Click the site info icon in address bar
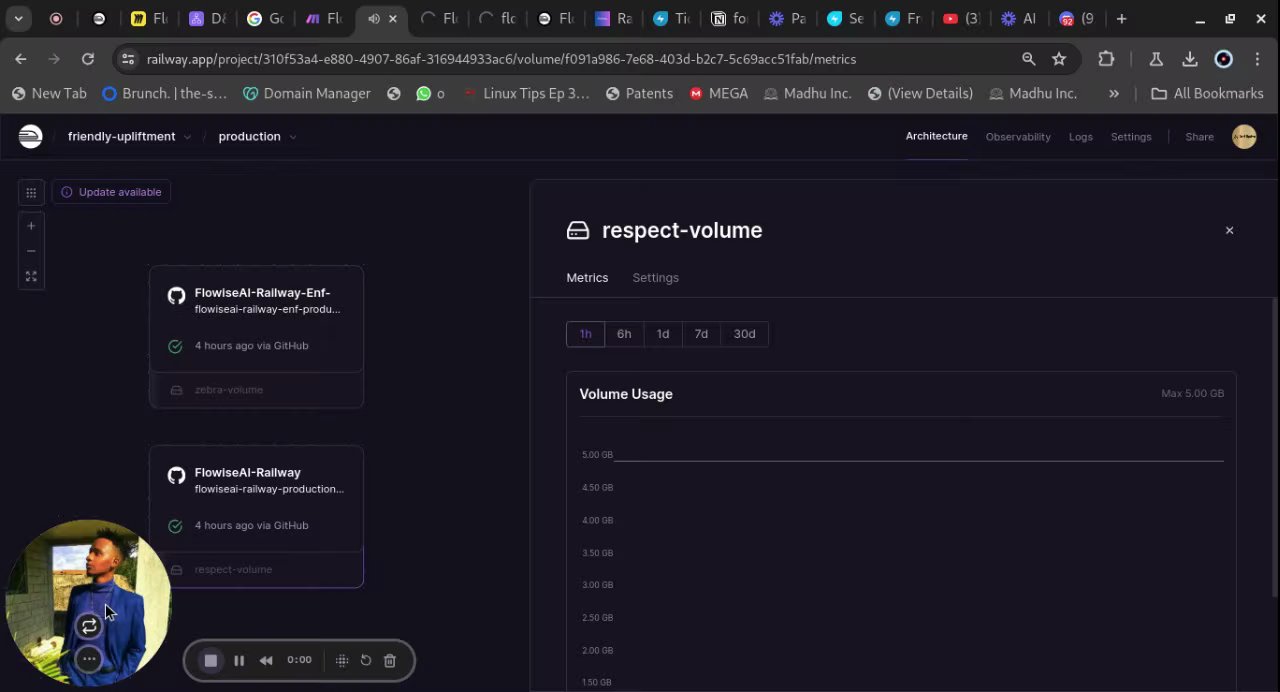 128,59
